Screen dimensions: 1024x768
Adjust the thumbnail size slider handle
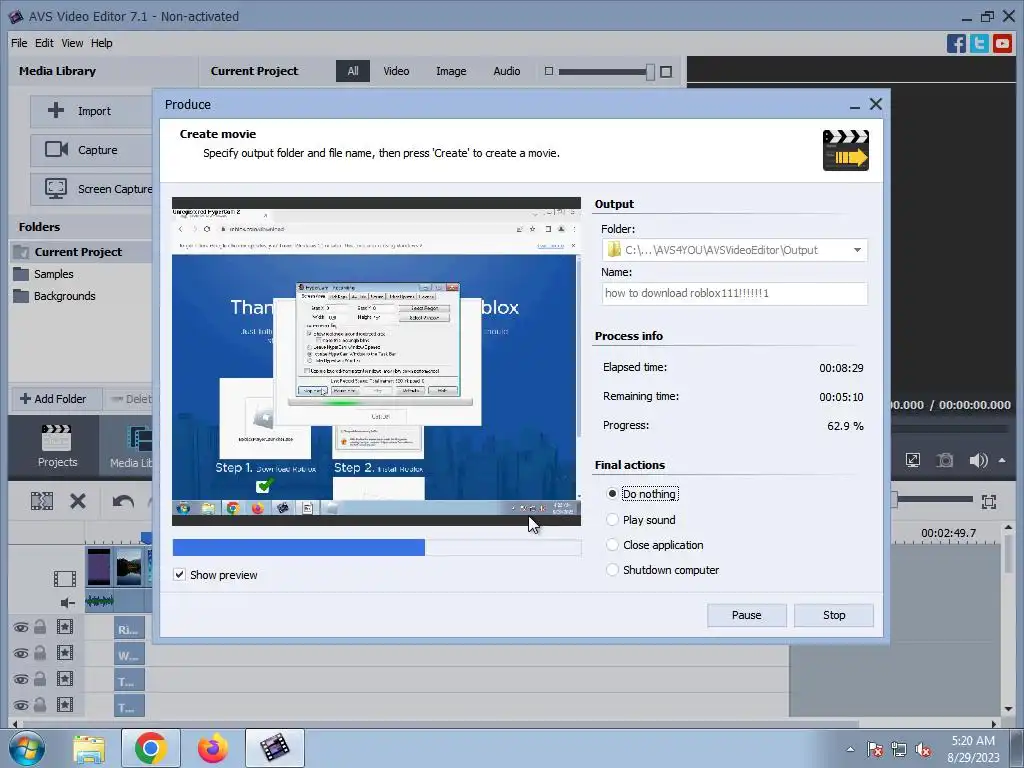[x=650, y=72]
